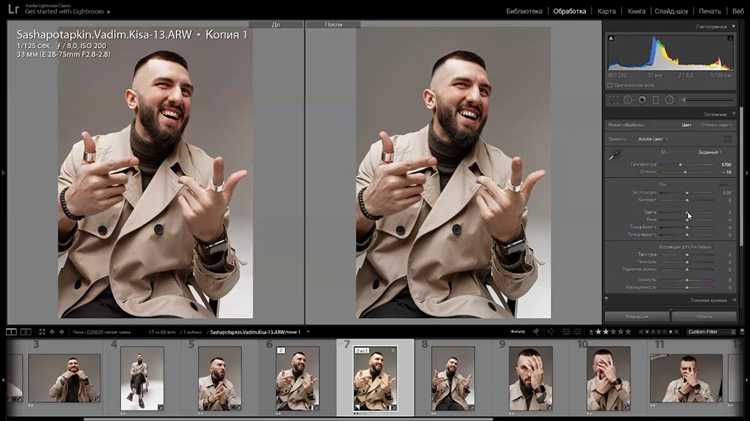Screen dimensions: 750x421
Task: Click the Lr application logo
Action: [13, 9]
